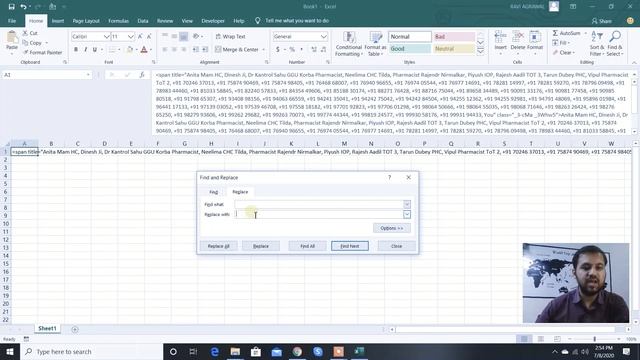Click the Paste clipboard icon
Image resolution: width=640 pixels, height=360 pixels.
(12, 38)
